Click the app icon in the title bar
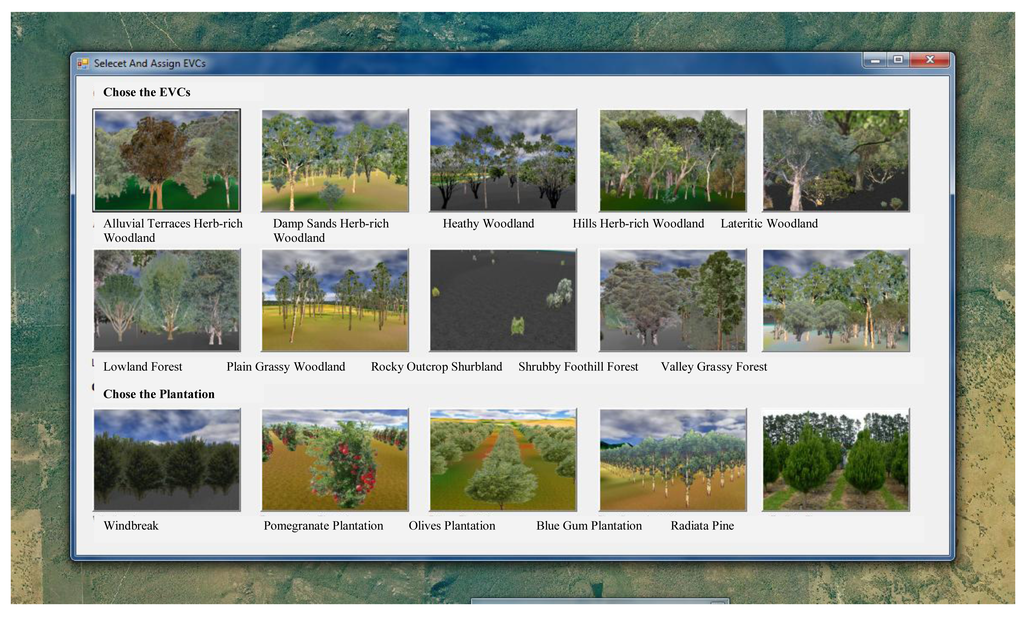 point(83,63)
